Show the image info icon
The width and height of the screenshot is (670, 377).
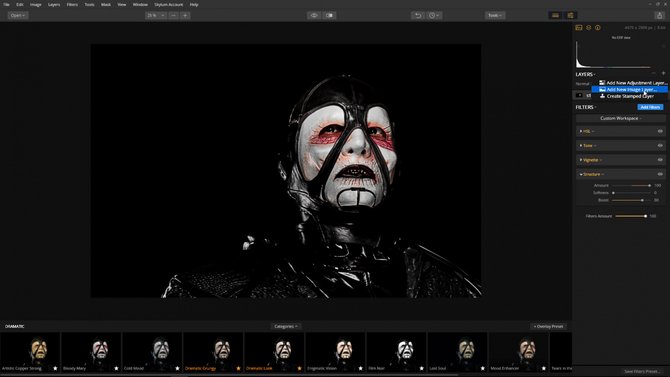[x=598, y=28]
